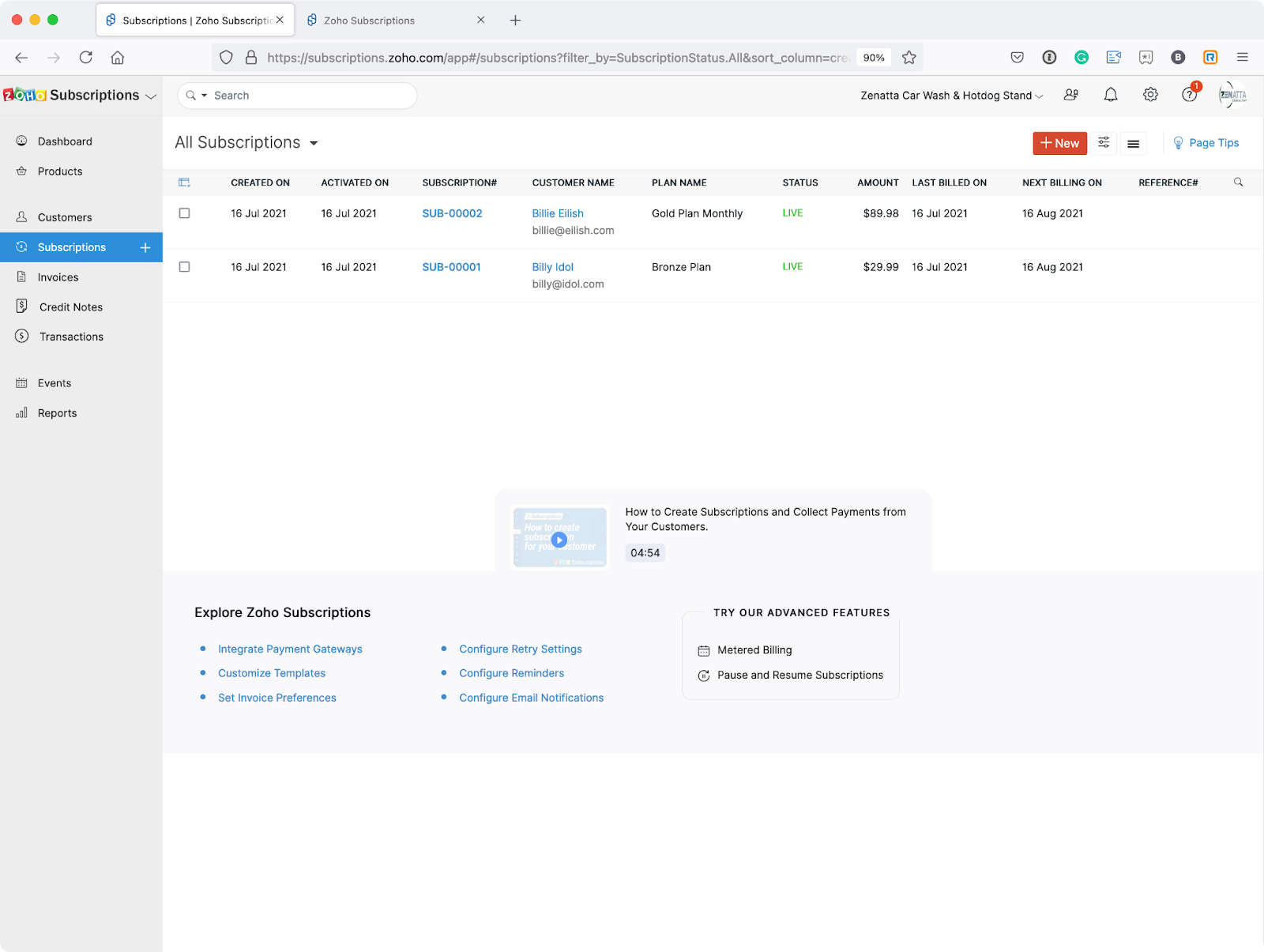Open the users and referral icon
The width and height of the screenshot is (1264, 952).
tap(1071, 95)
